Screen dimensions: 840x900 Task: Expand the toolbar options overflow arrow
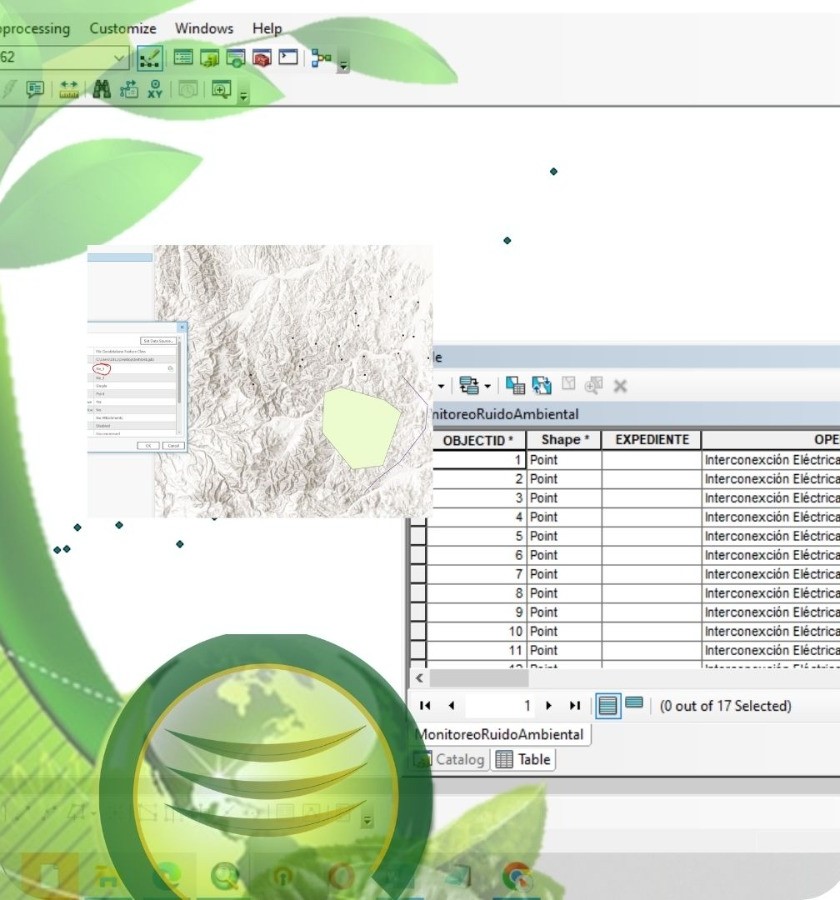pos(344,66)
